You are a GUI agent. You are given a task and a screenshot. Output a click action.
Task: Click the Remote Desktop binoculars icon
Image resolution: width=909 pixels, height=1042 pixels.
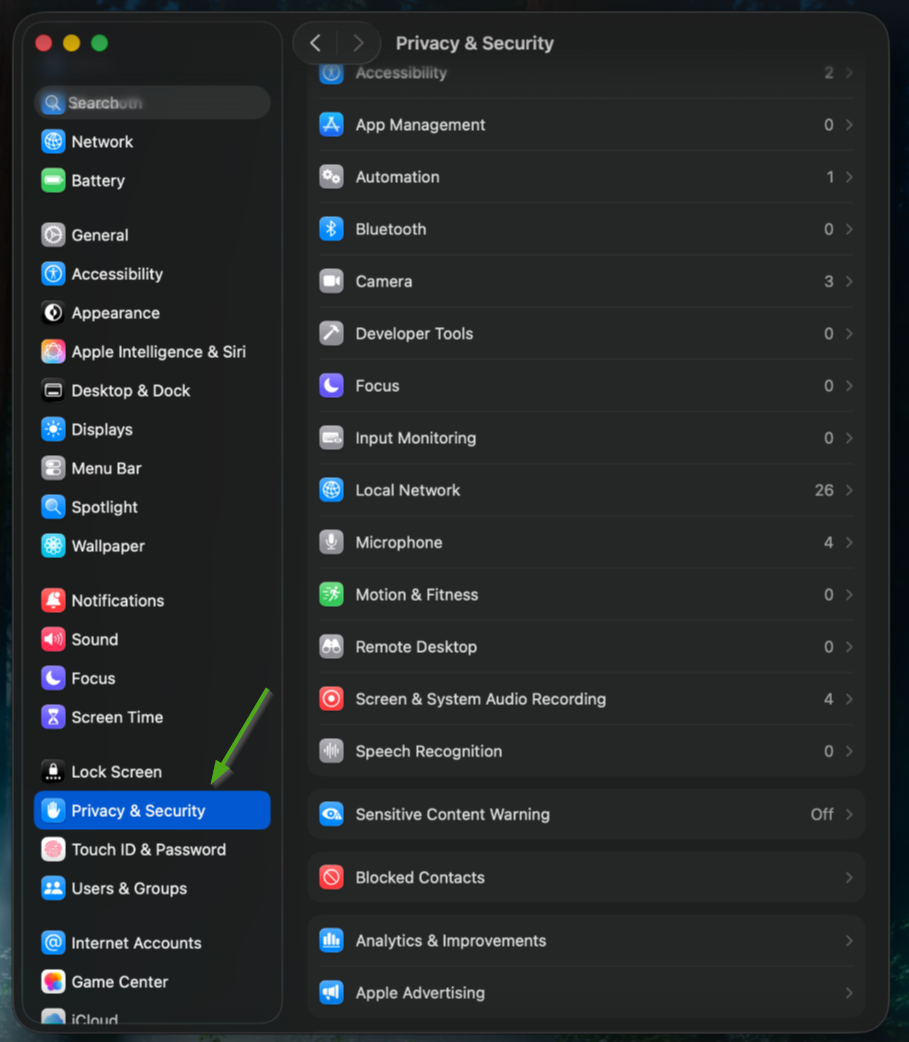[331, 646]
